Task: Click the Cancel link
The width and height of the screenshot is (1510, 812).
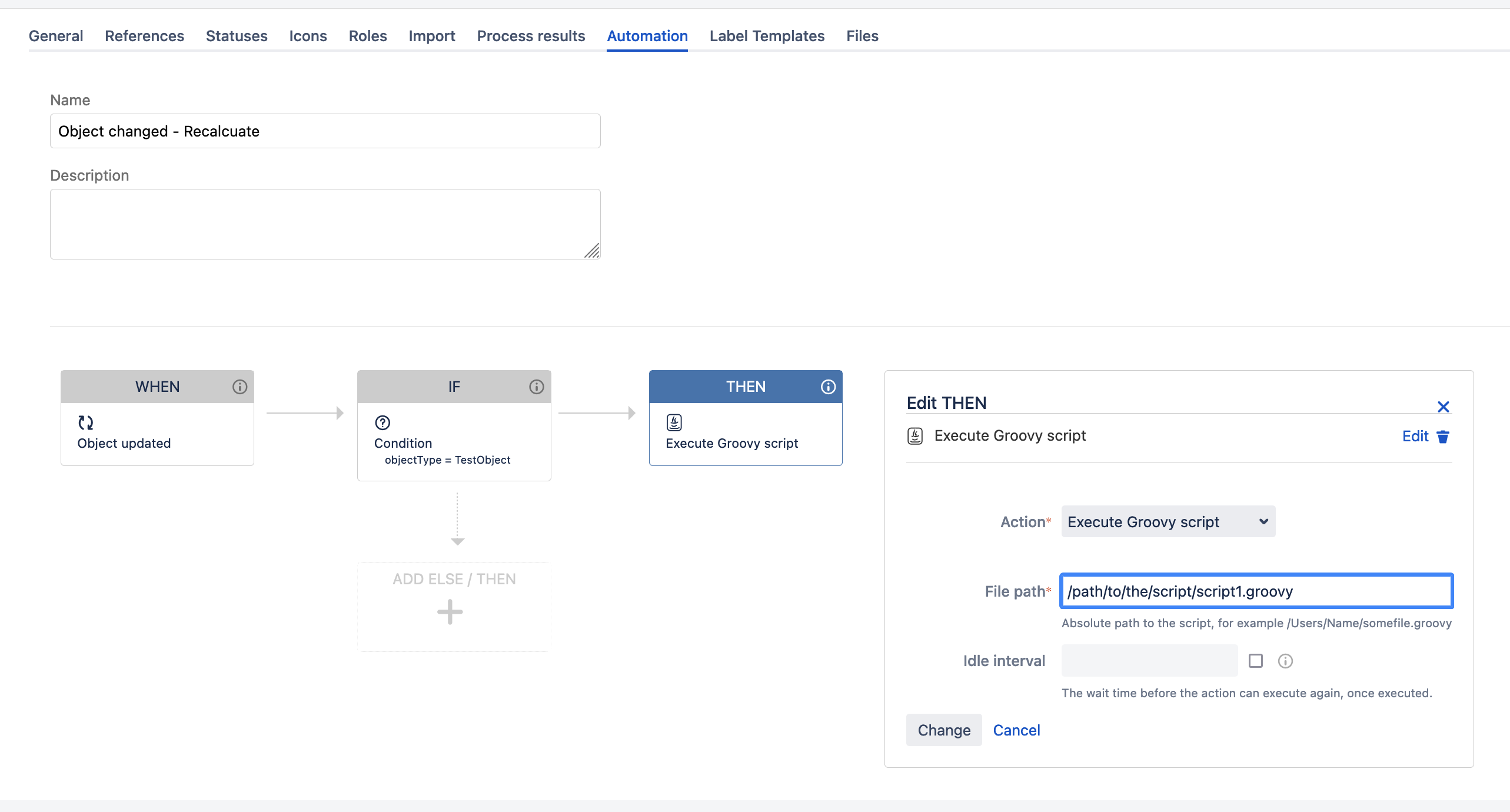Action: tap(1016, 730)
